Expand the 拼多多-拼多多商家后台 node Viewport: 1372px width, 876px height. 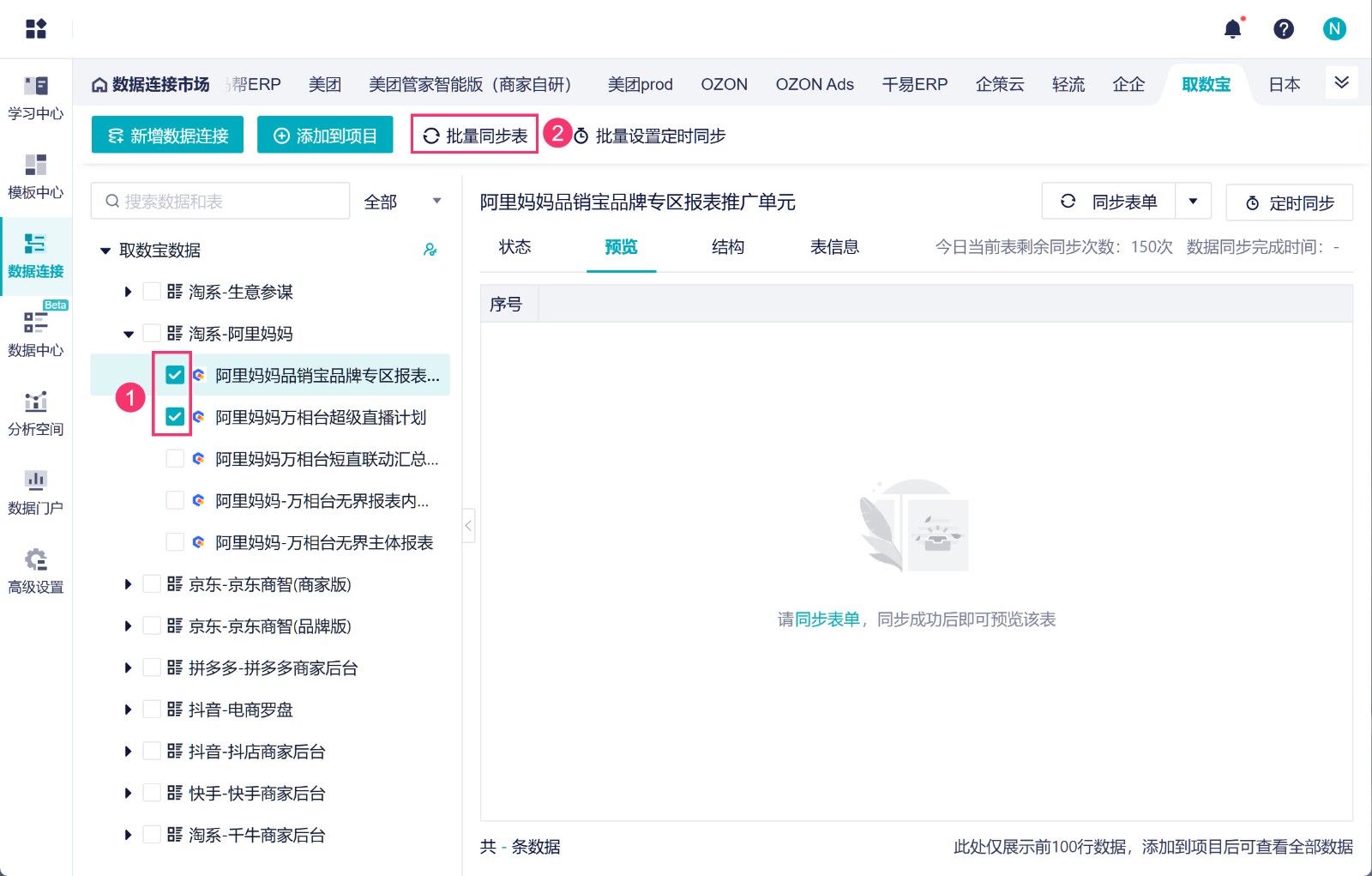[128, 668]
